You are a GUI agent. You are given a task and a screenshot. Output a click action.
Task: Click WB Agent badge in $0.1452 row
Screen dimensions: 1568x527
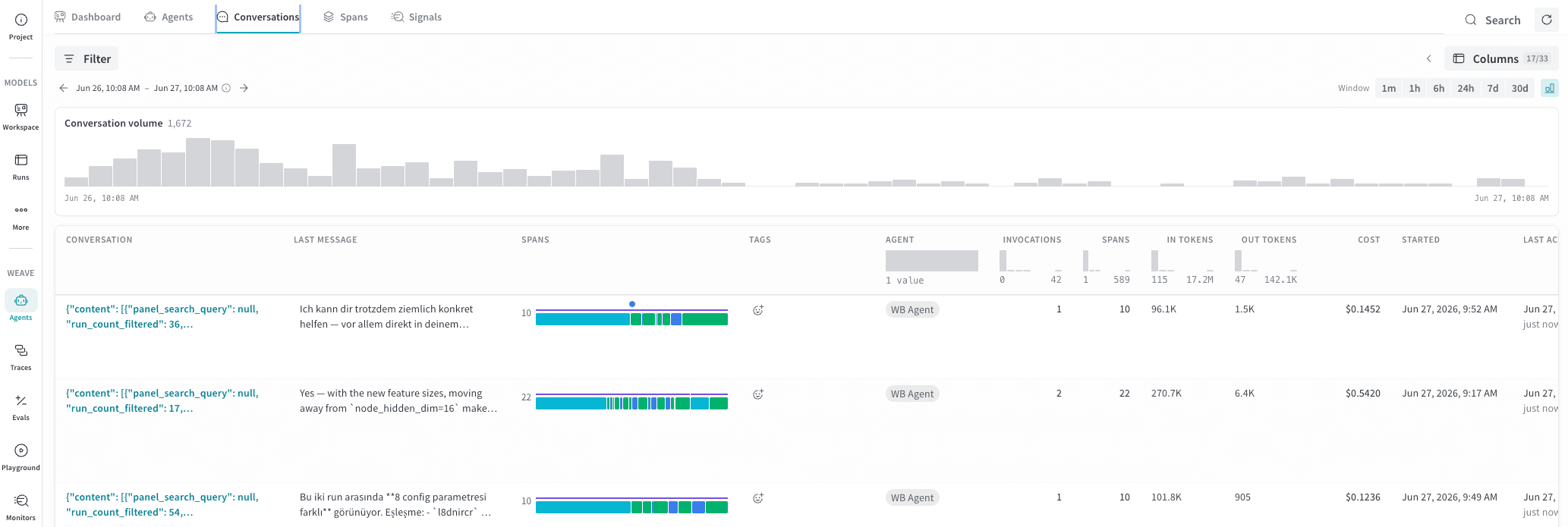pos(912,309)
